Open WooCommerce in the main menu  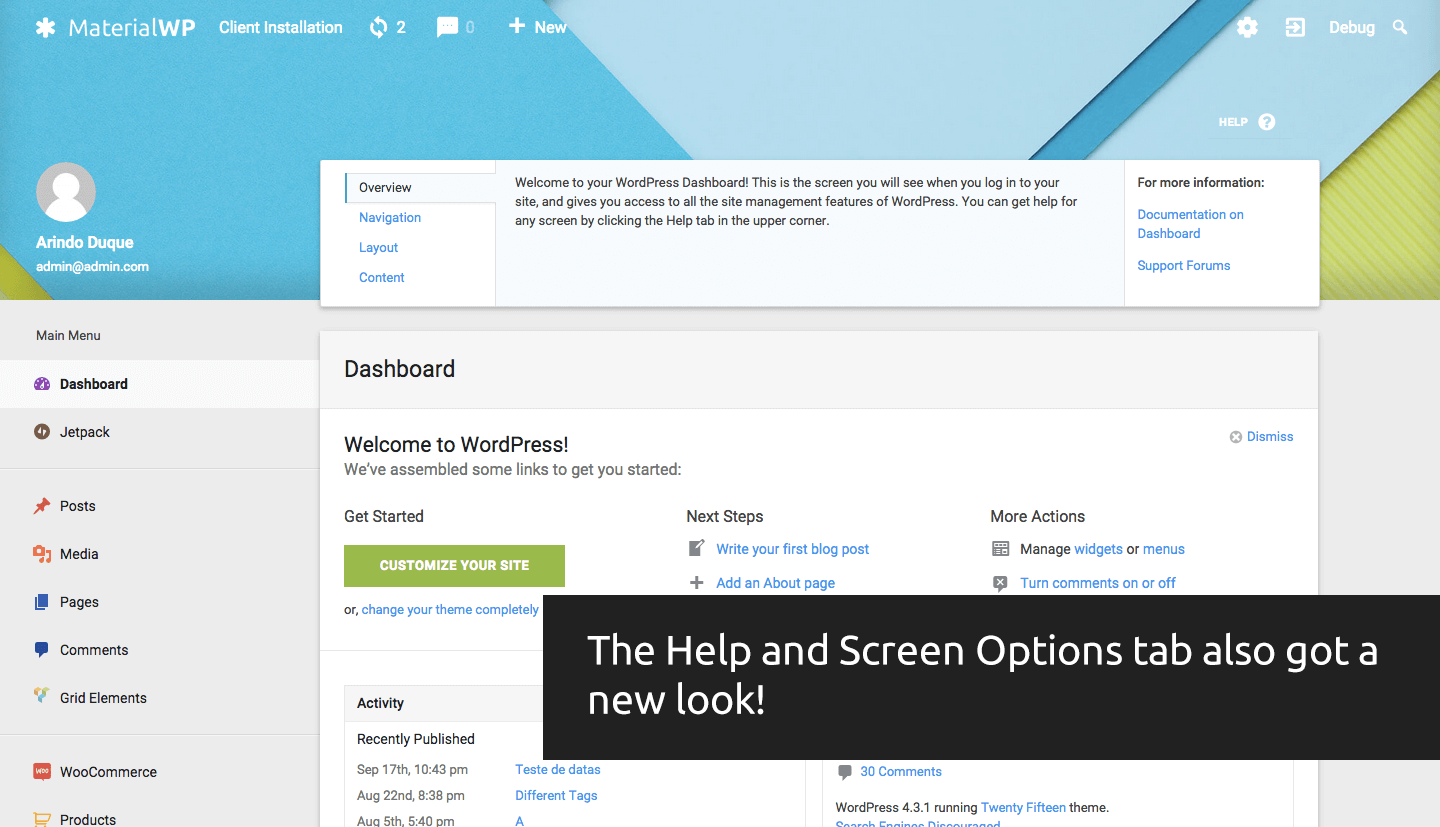click(x=160, y=772)
